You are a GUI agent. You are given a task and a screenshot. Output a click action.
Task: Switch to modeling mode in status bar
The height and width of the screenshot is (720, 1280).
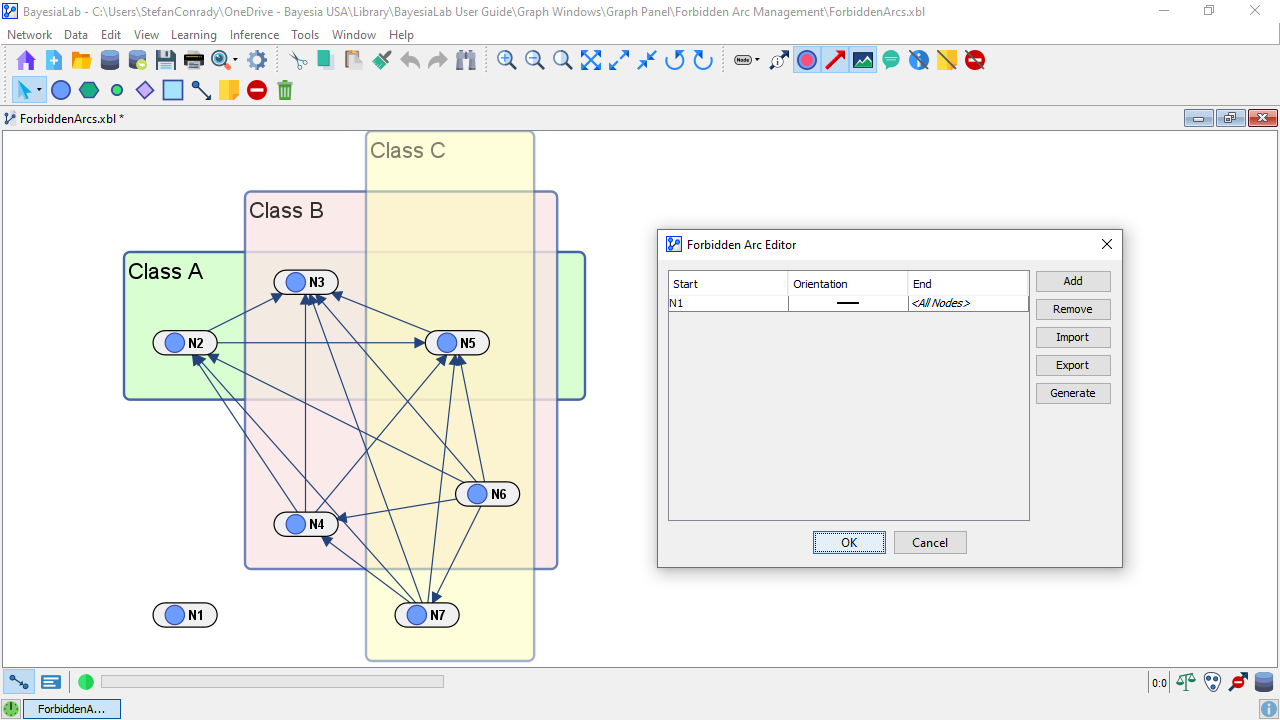19,682
